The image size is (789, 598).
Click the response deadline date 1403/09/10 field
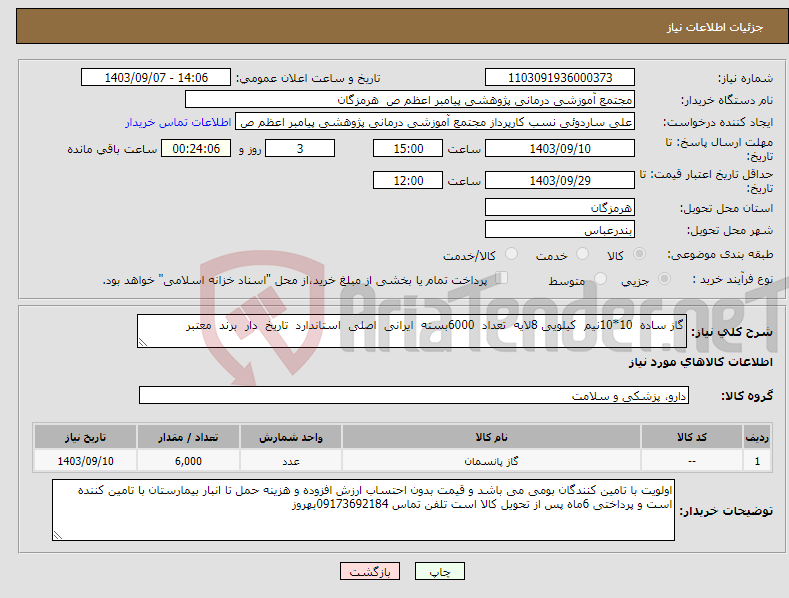[x=560, y=148]
